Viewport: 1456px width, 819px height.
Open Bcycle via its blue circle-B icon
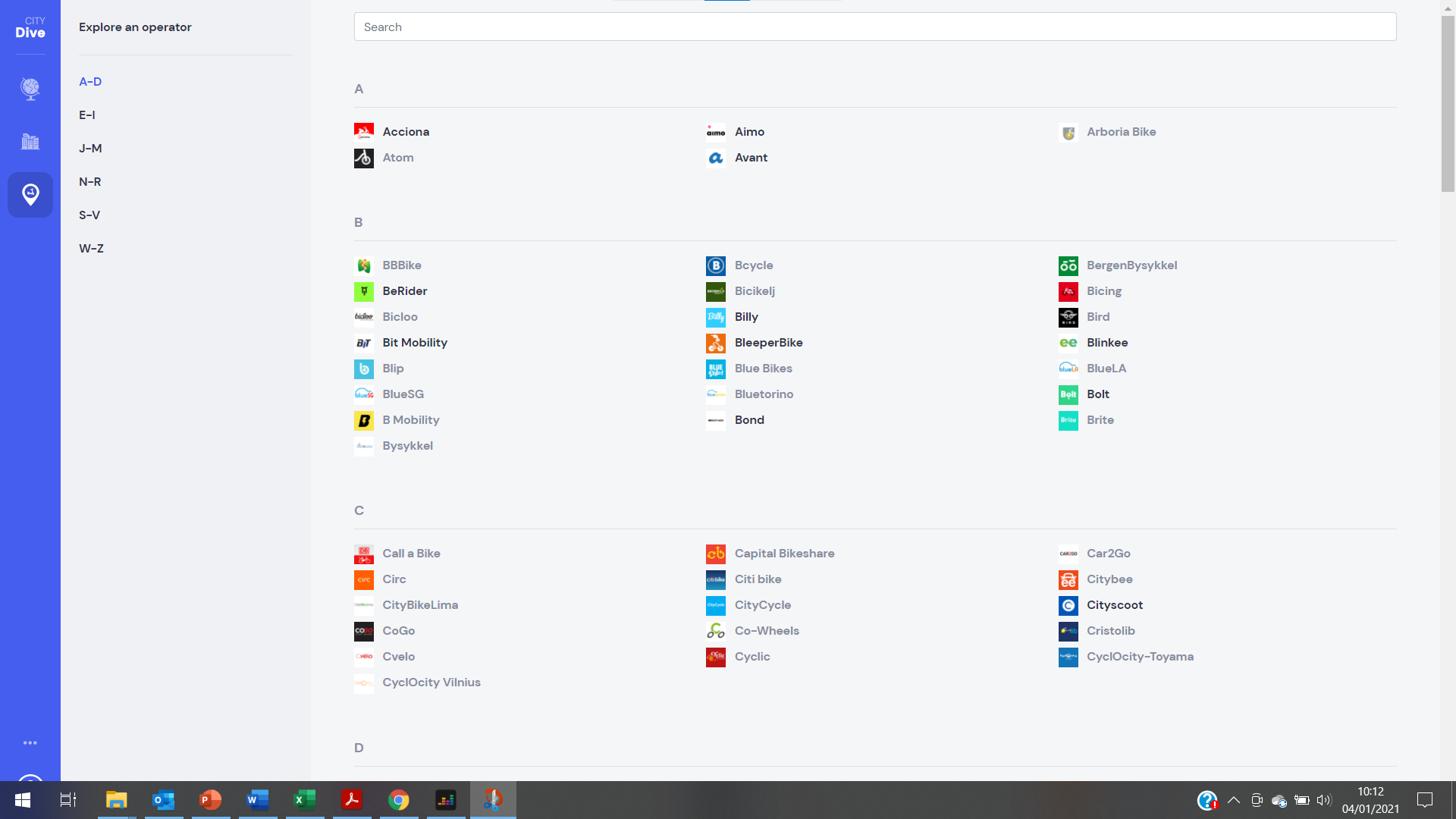[x=715, y=265]
